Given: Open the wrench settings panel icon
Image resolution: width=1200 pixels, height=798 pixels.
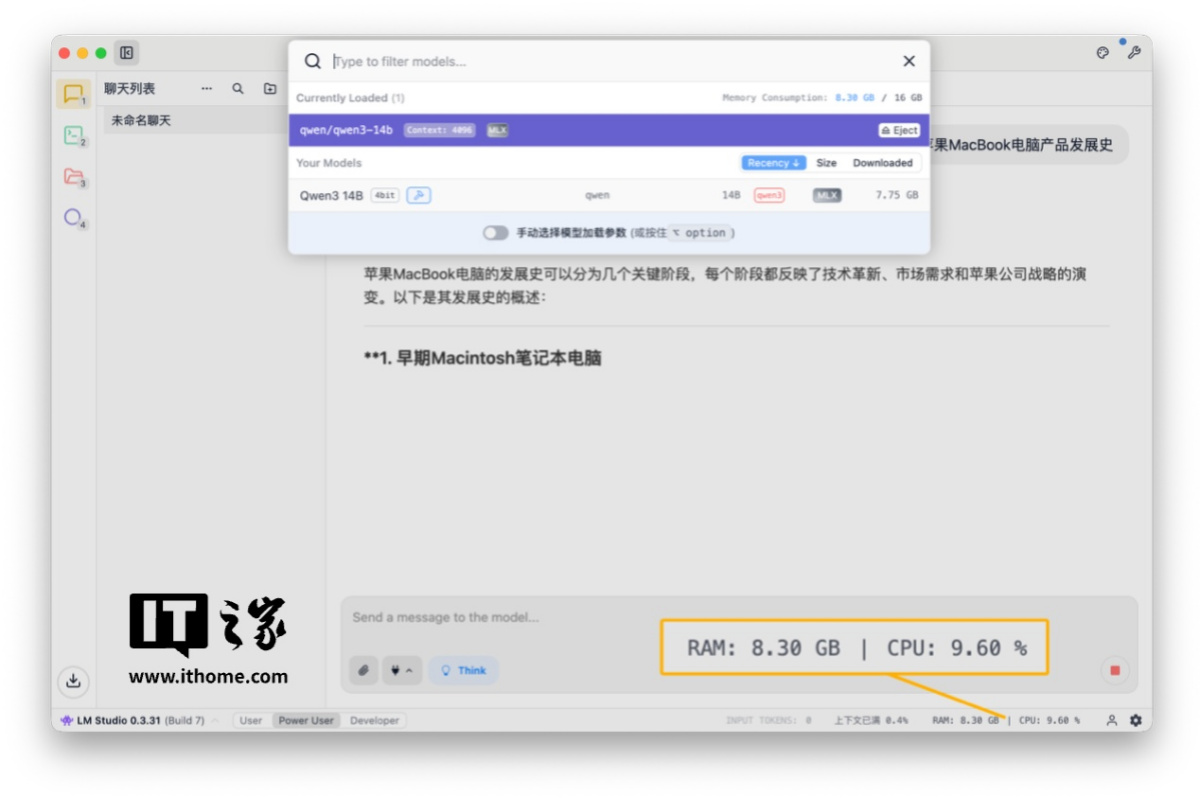Looking at the screenshot, I should tap(1133, 53).
